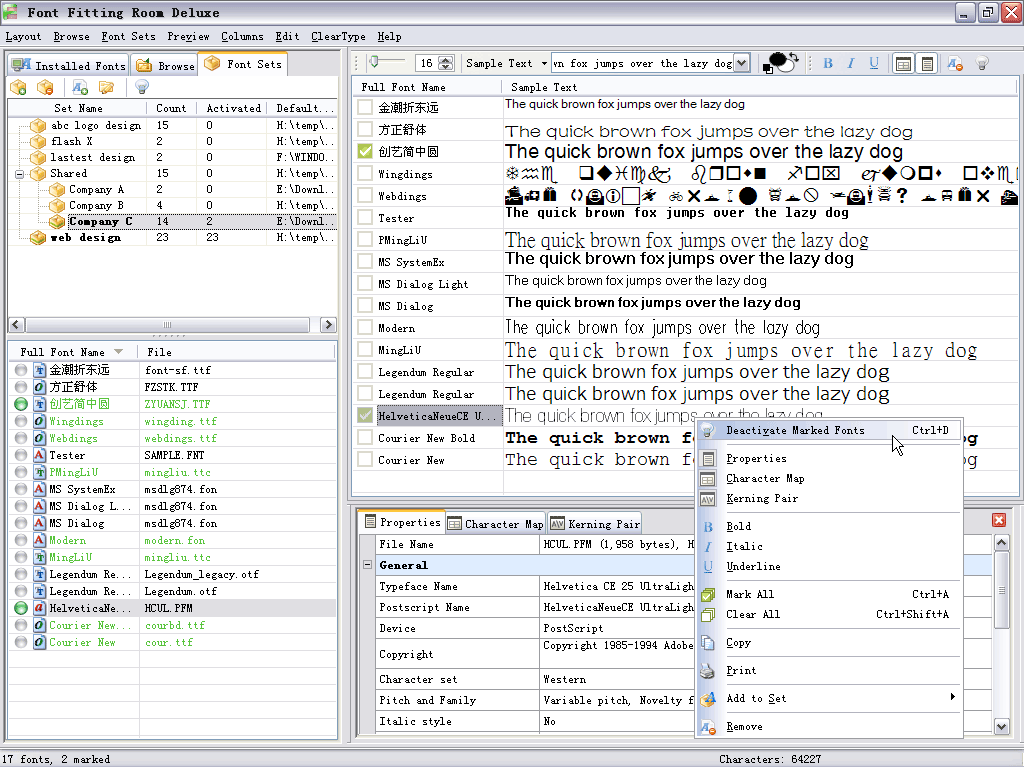Click the Full Font Name column header
Viewport: 1024px width, 768px height.
403,87
